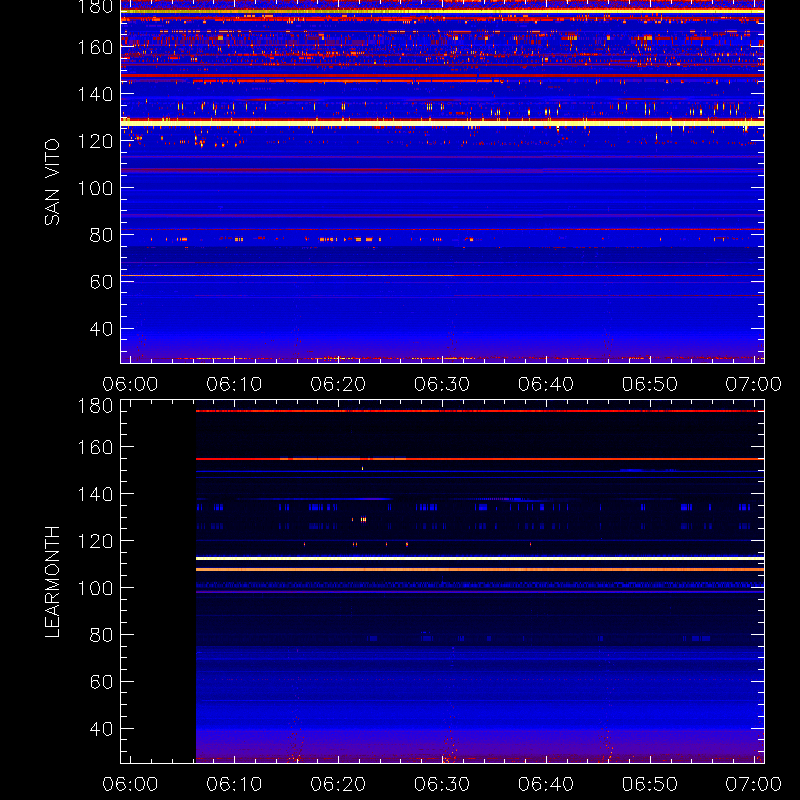800x800 pixels.
Task: Select the 60 tick label on San Vito axis
Action: coord(101,282)
